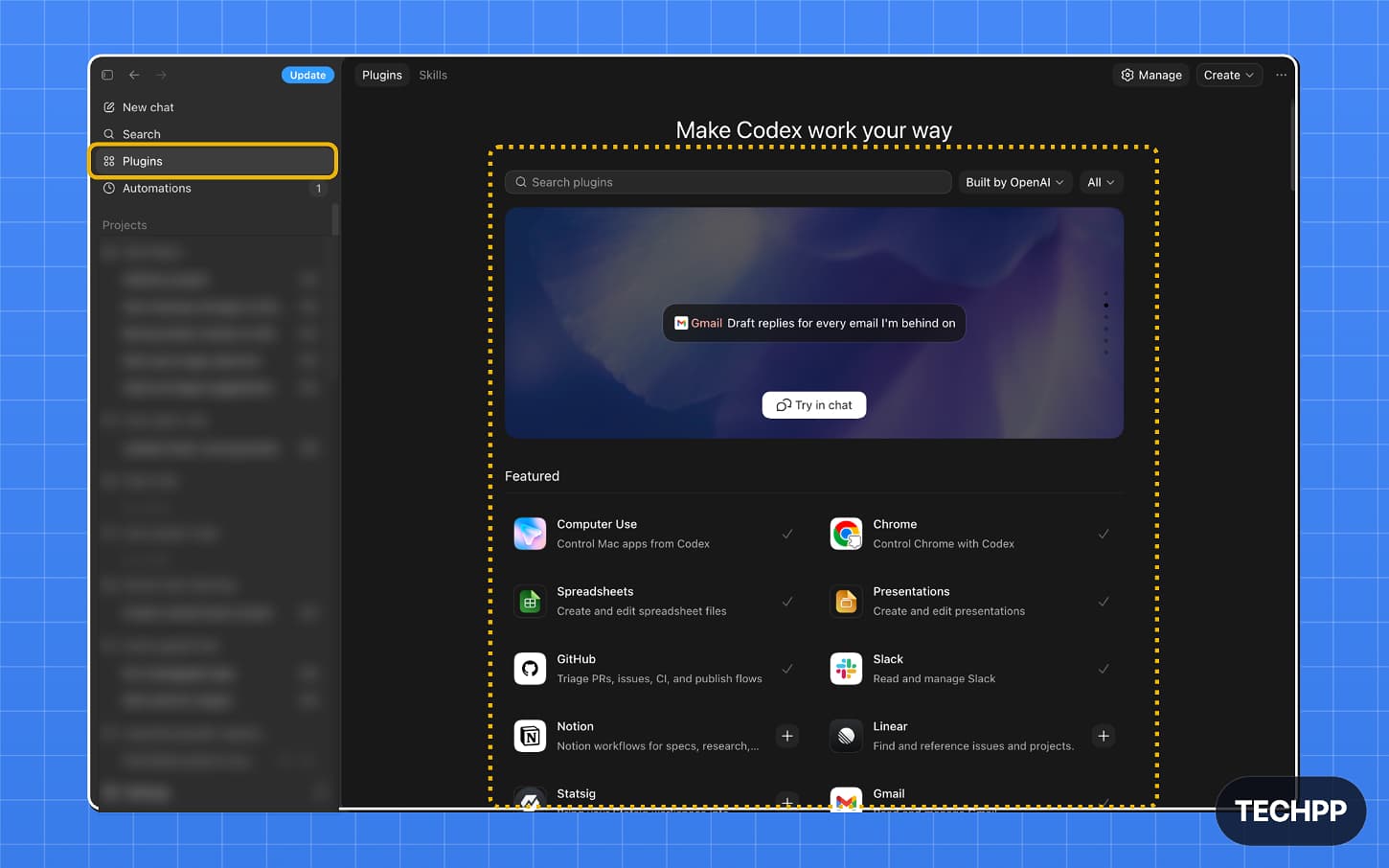Open the Statsig plugin title
This screenshot has width=1389, height=868.
[576, 793]
